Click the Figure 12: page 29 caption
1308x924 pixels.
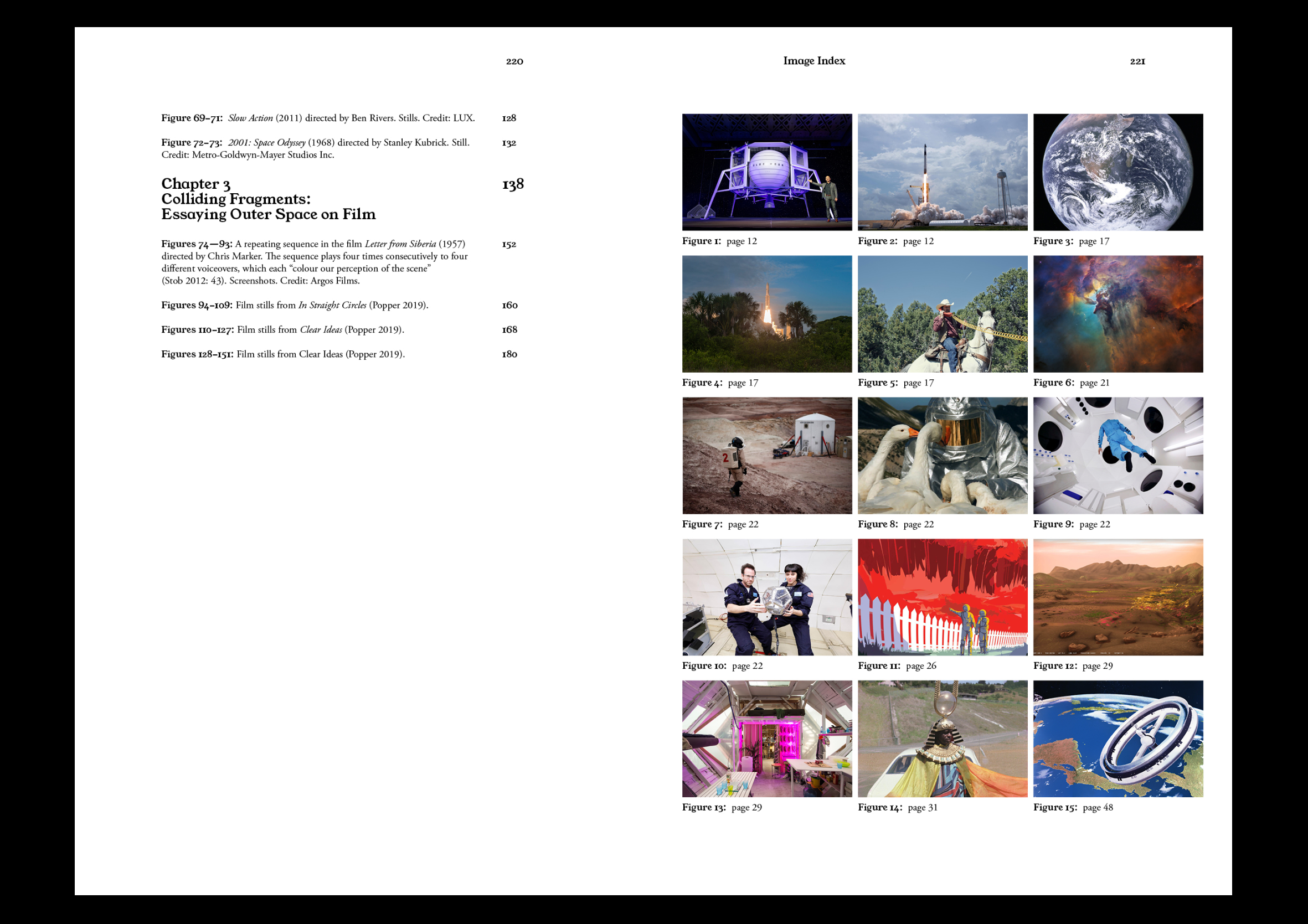pyautogui.click(x=1073, y=665)
